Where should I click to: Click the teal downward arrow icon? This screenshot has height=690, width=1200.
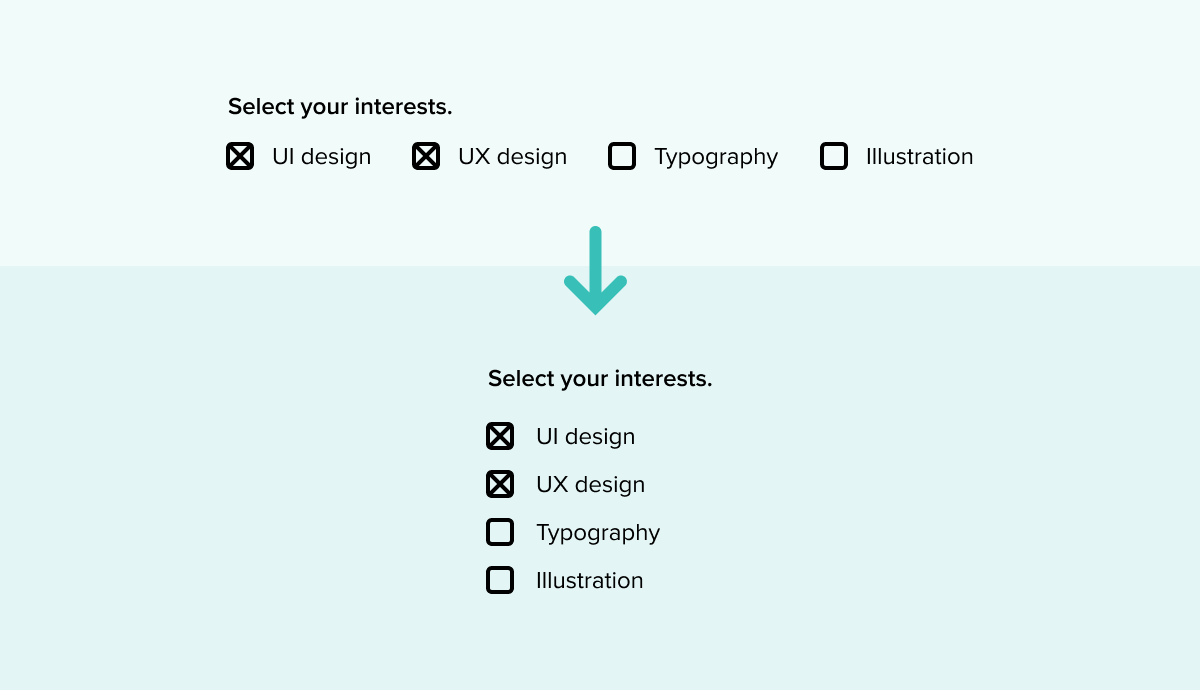click(x=595, y=270)
